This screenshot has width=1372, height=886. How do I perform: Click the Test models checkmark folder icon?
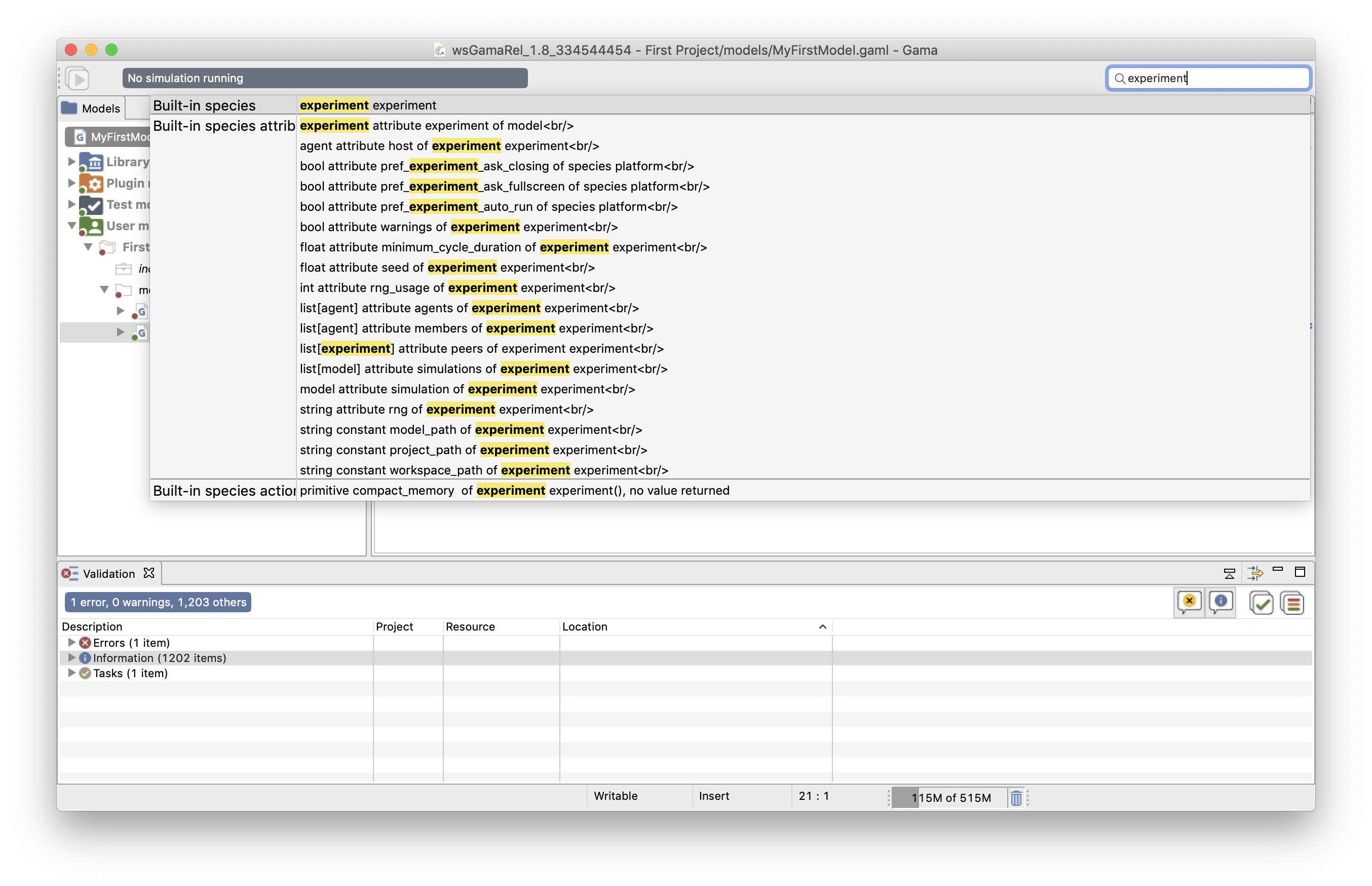[91, 205]
